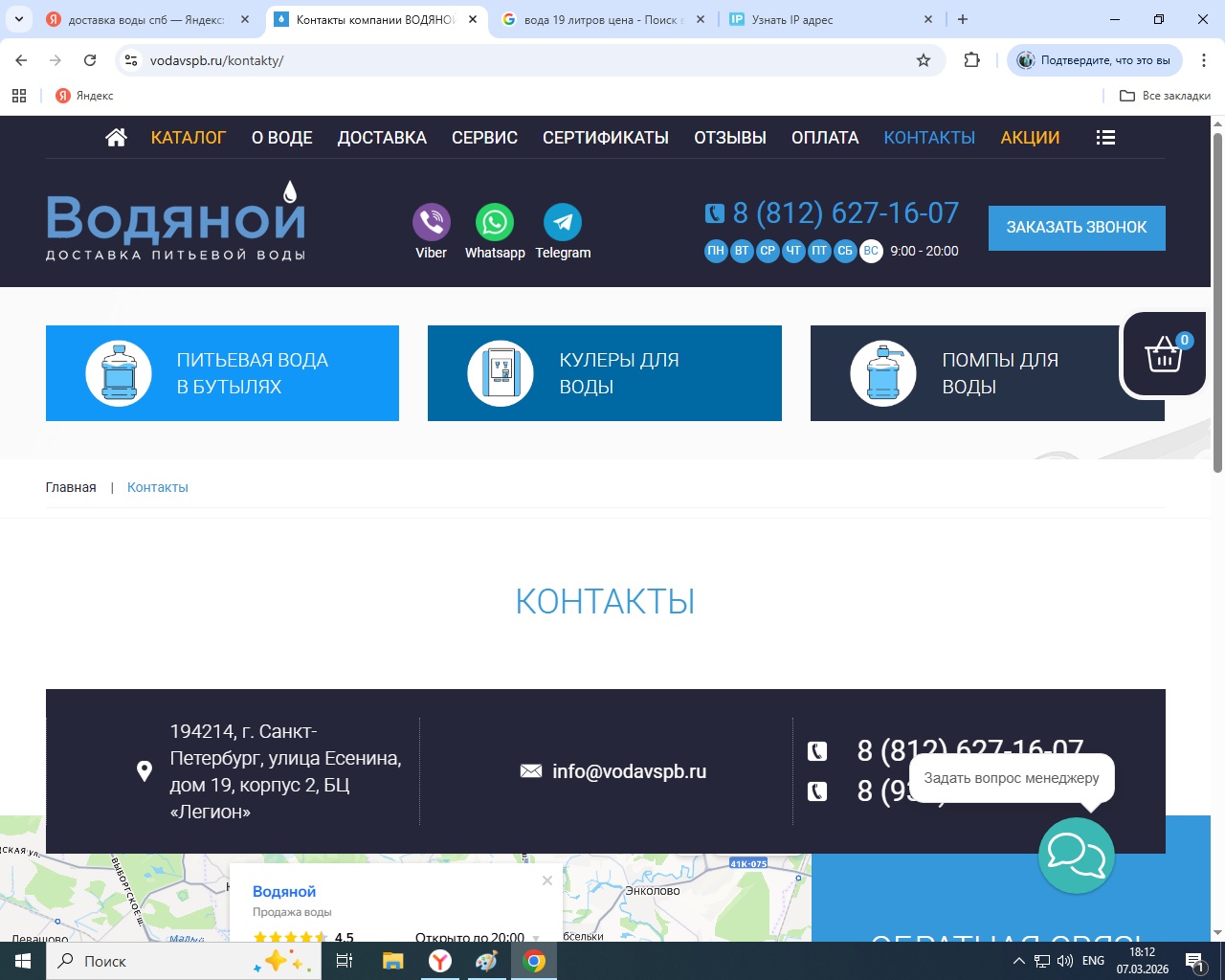Viewport: 1225px width, 980px height.
Task: Open the browser apps grid icon
Action: [x=19, y=96]
